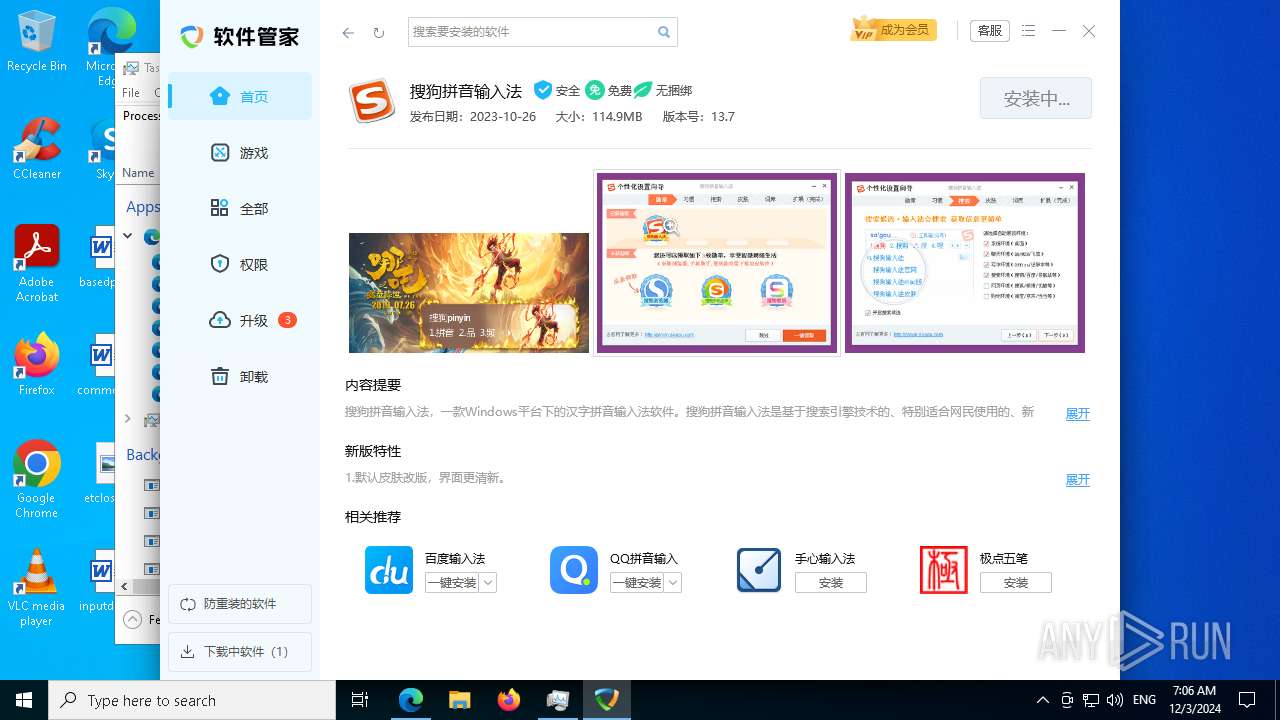Click the red upgrade count badge 3
1280x720 pixels.
[x=287, y=320]
